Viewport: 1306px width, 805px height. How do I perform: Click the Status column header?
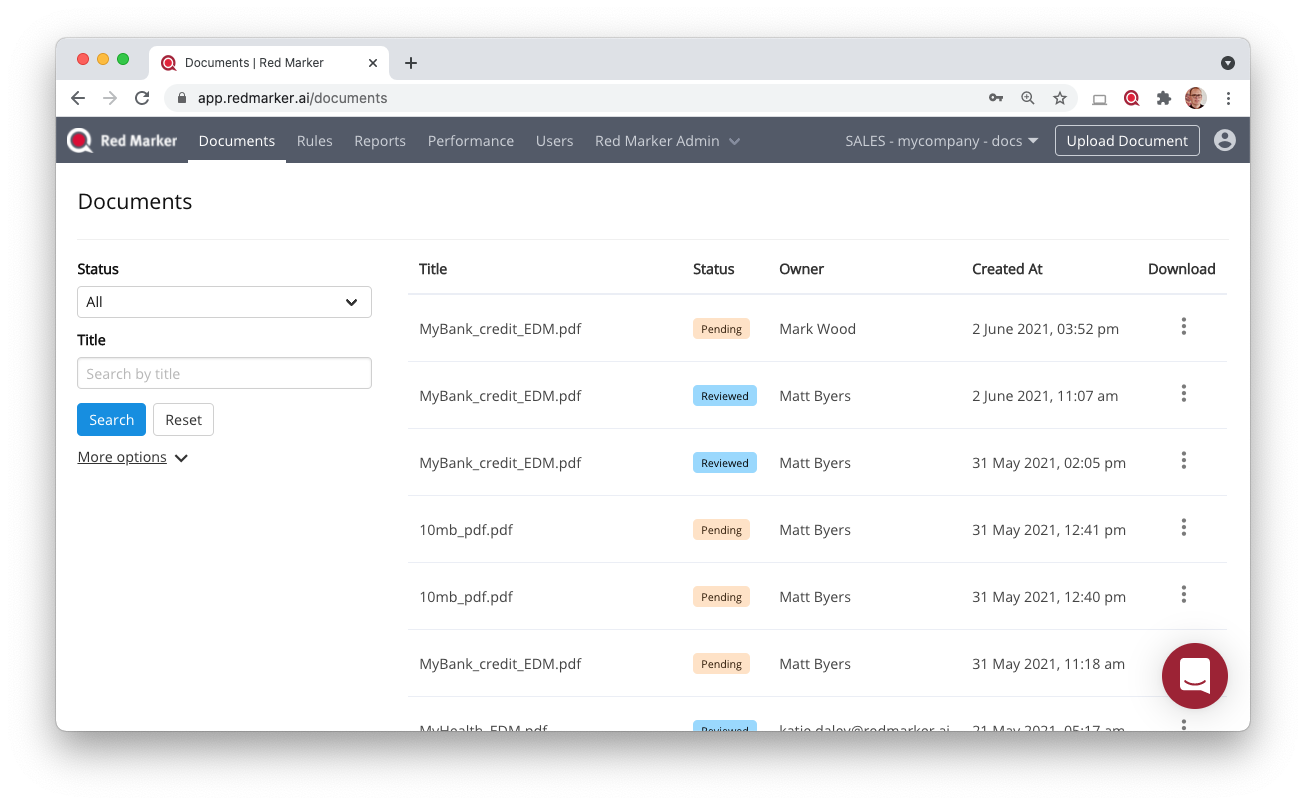(714, 269)
